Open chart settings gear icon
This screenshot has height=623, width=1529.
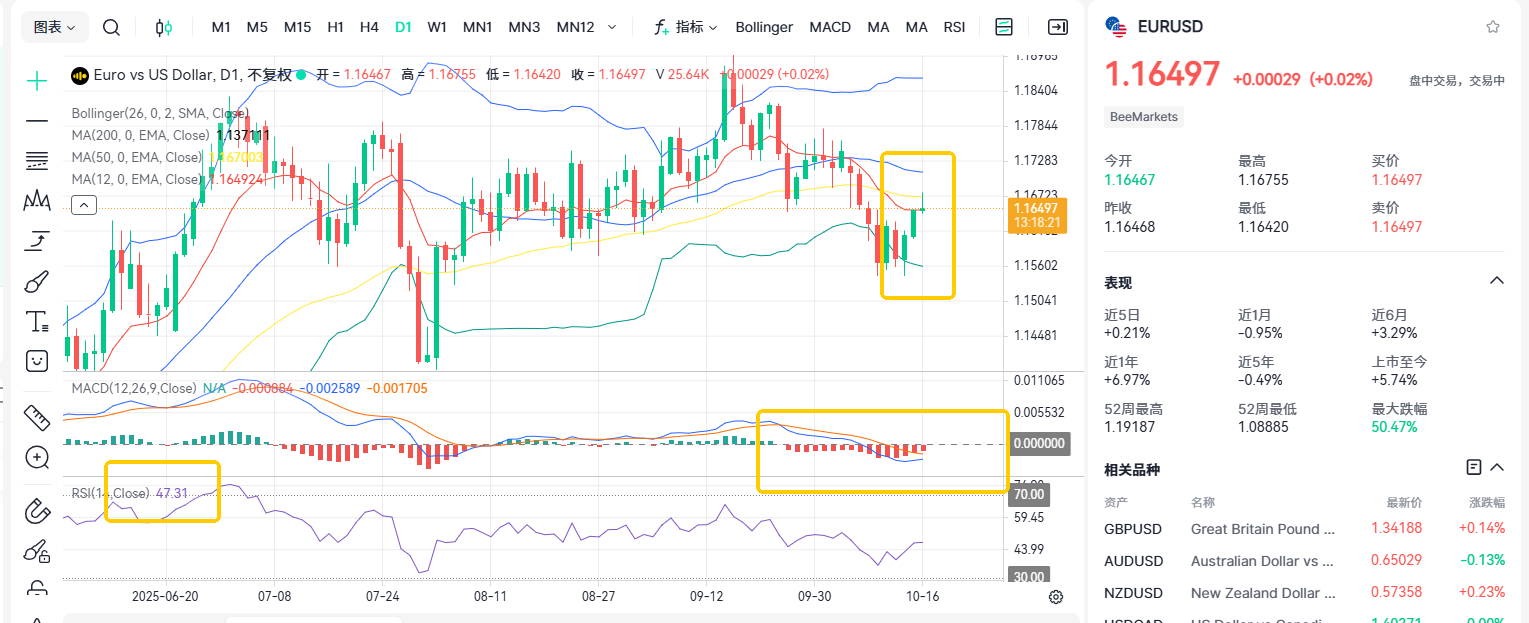1056,597
